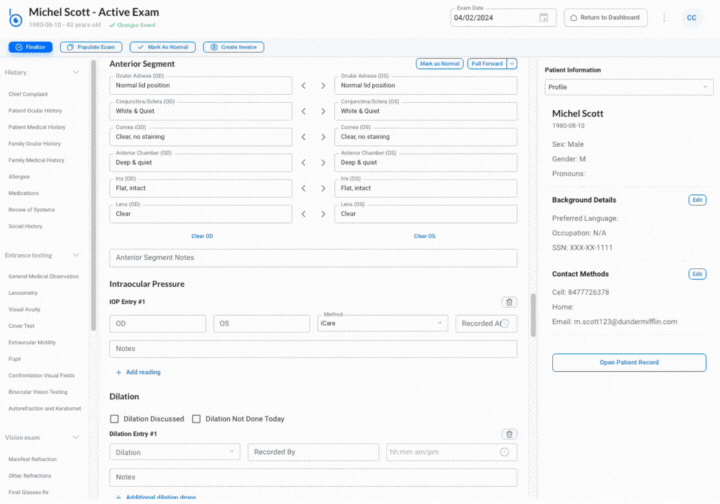This screenshot has height=504, width=720.
Task: Click the Populate Exam button
Action: click(91, 47)
